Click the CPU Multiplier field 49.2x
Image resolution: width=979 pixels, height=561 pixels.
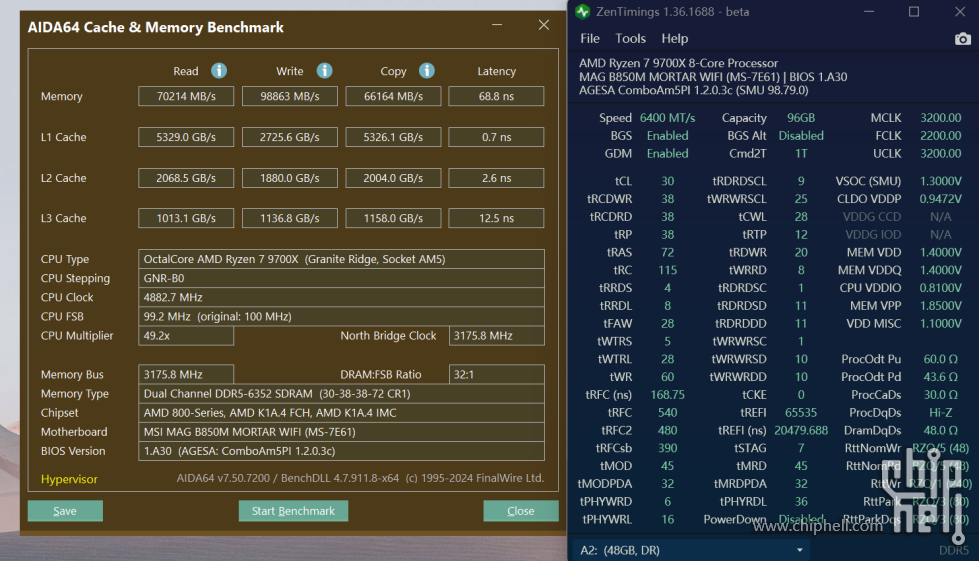pos(186,336)
